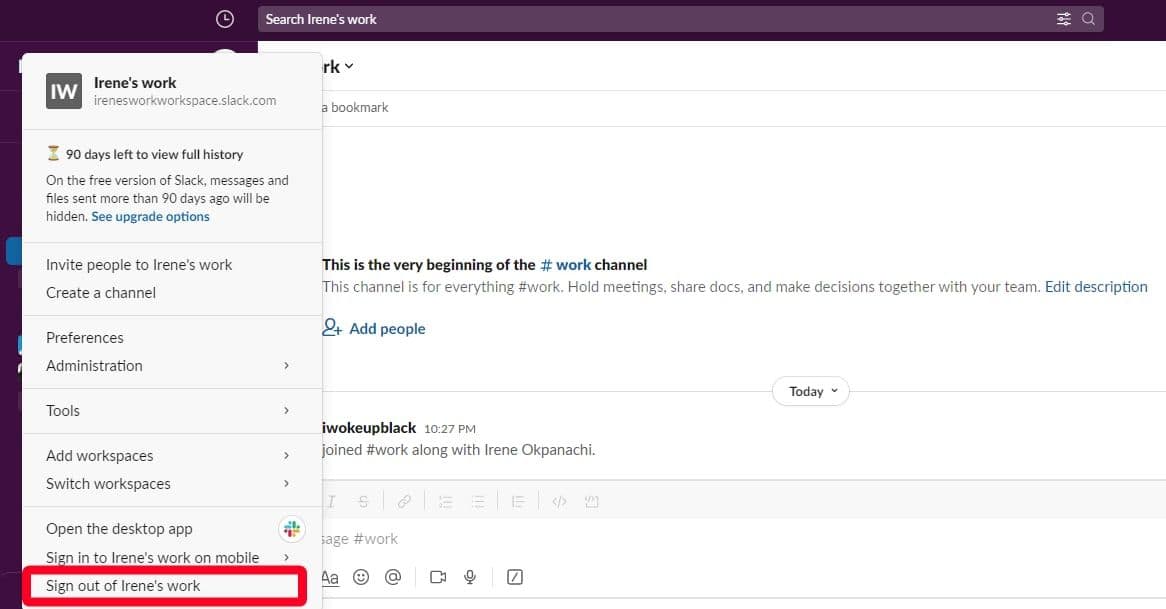Expand the Tools submenu
Viewport: 1166px width, 609px height.
coord(63,410)
